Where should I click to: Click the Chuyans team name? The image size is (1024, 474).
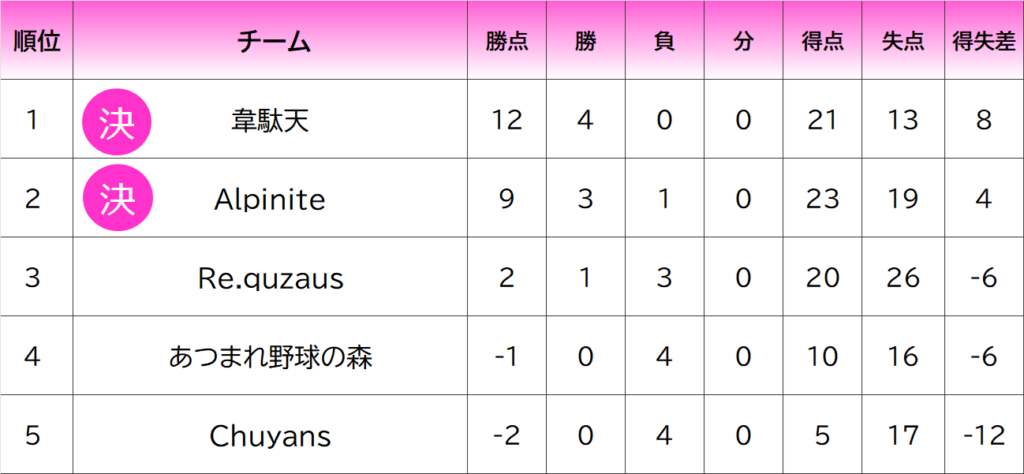[x=270, y=436]
